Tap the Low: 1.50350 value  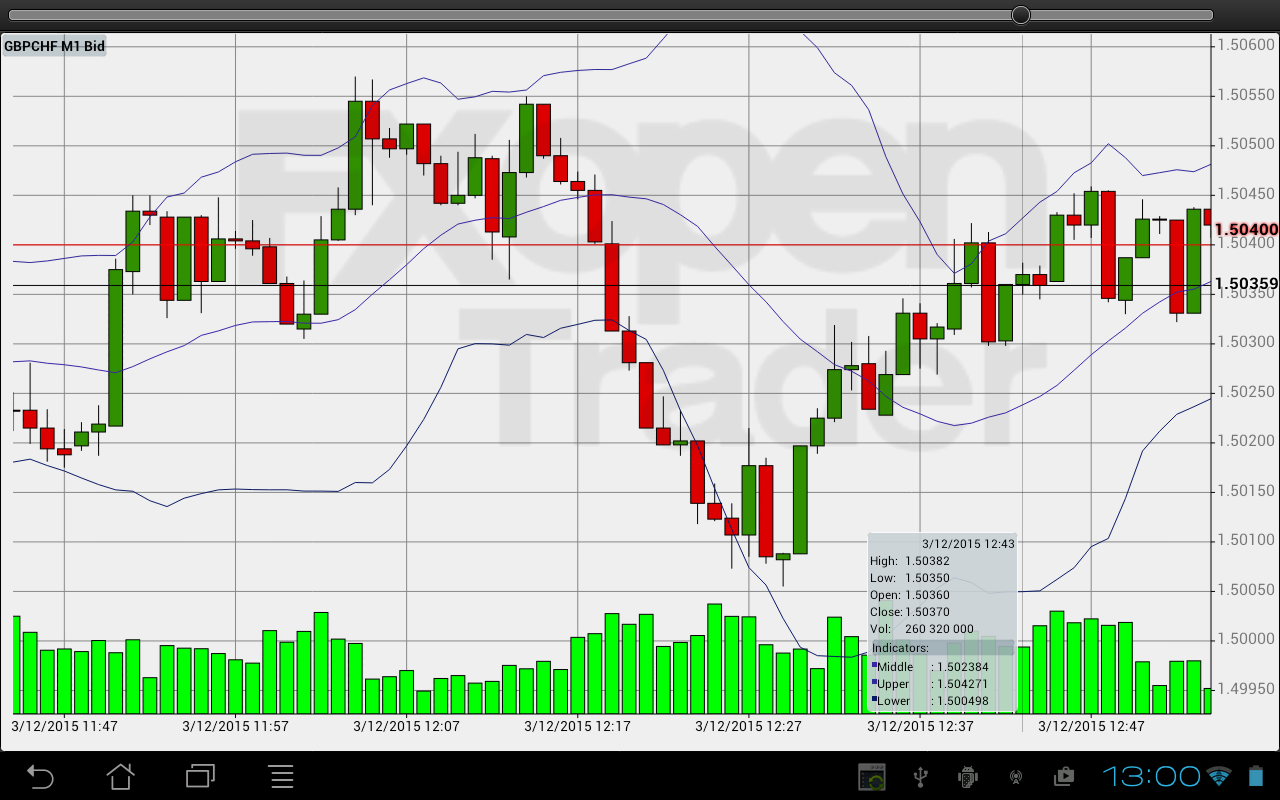click(x=910, y=578)
